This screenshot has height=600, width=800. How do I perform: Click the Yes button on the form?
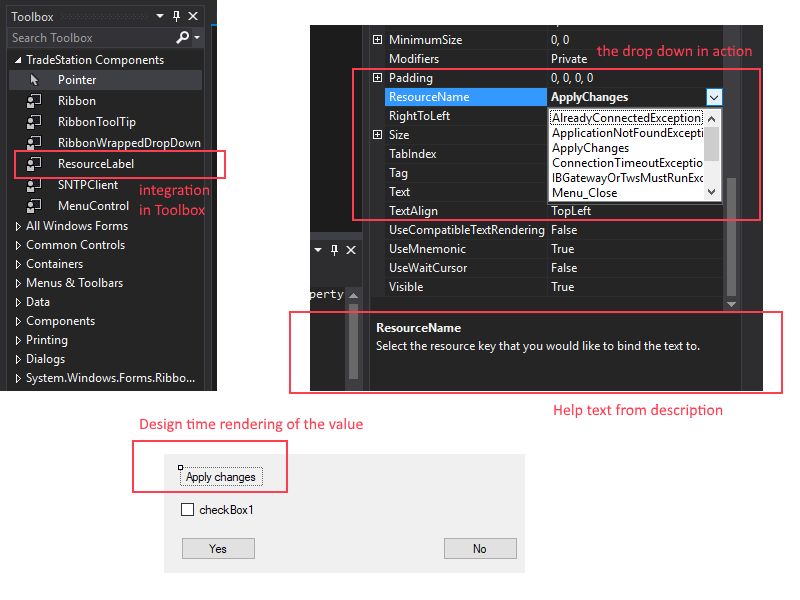(x=218, y=548)
